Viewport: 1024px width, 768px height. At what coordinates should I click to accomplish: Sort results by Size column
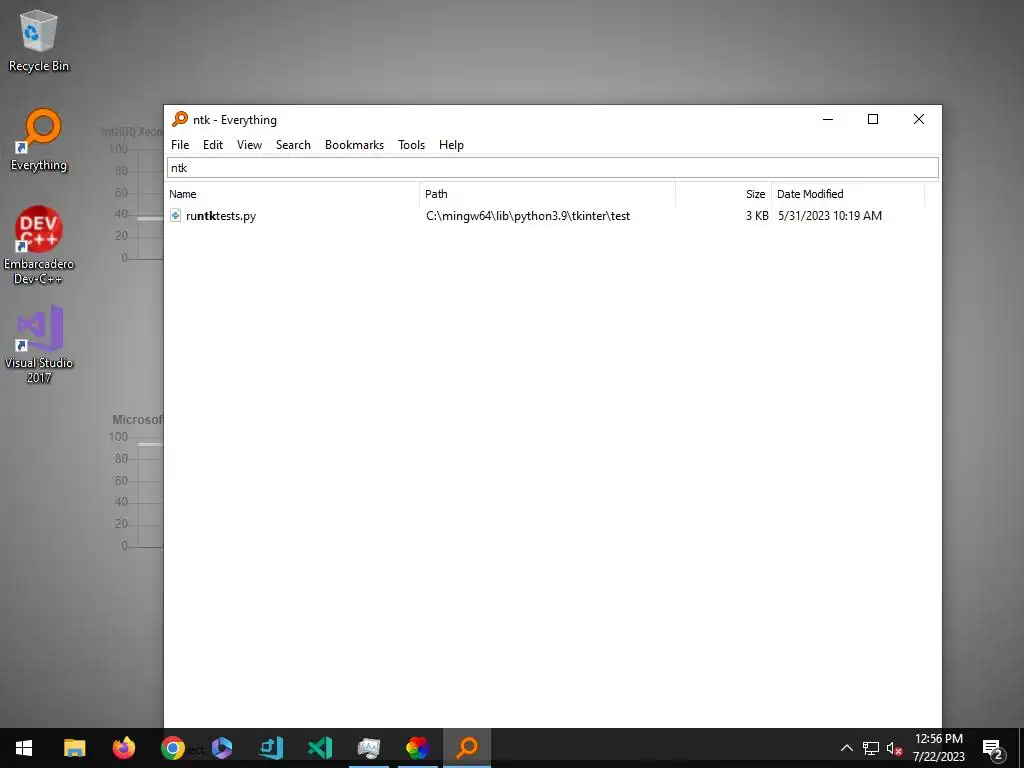(x=724, y=194)
